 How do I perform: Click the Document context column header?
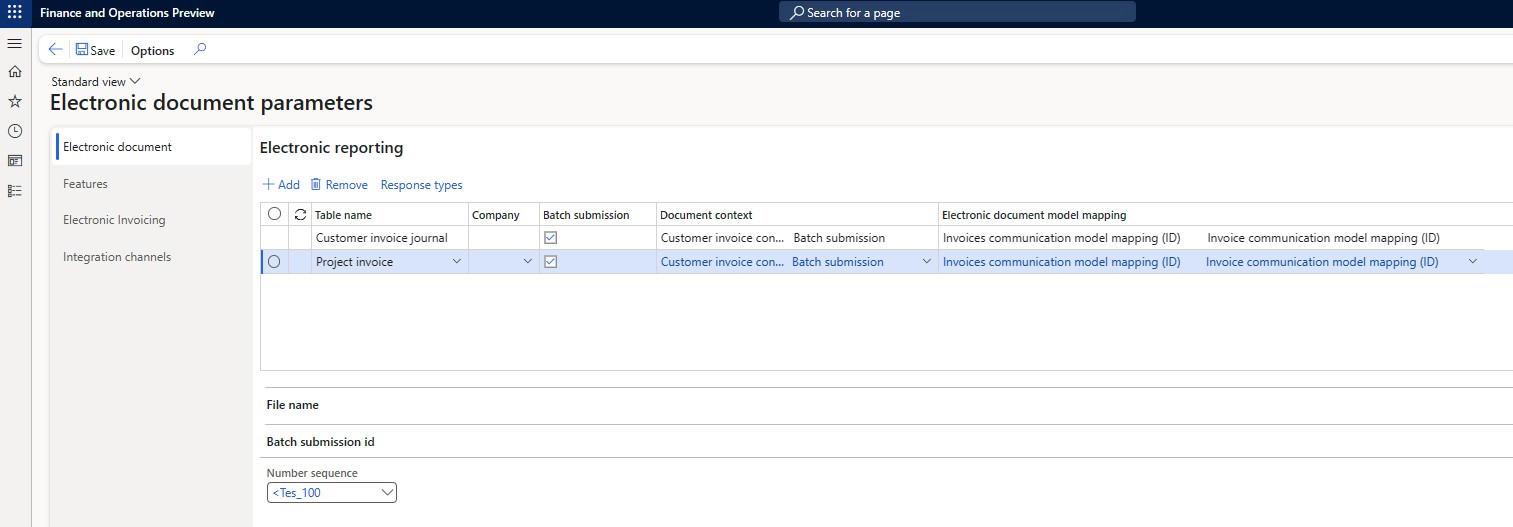point(797,215)
